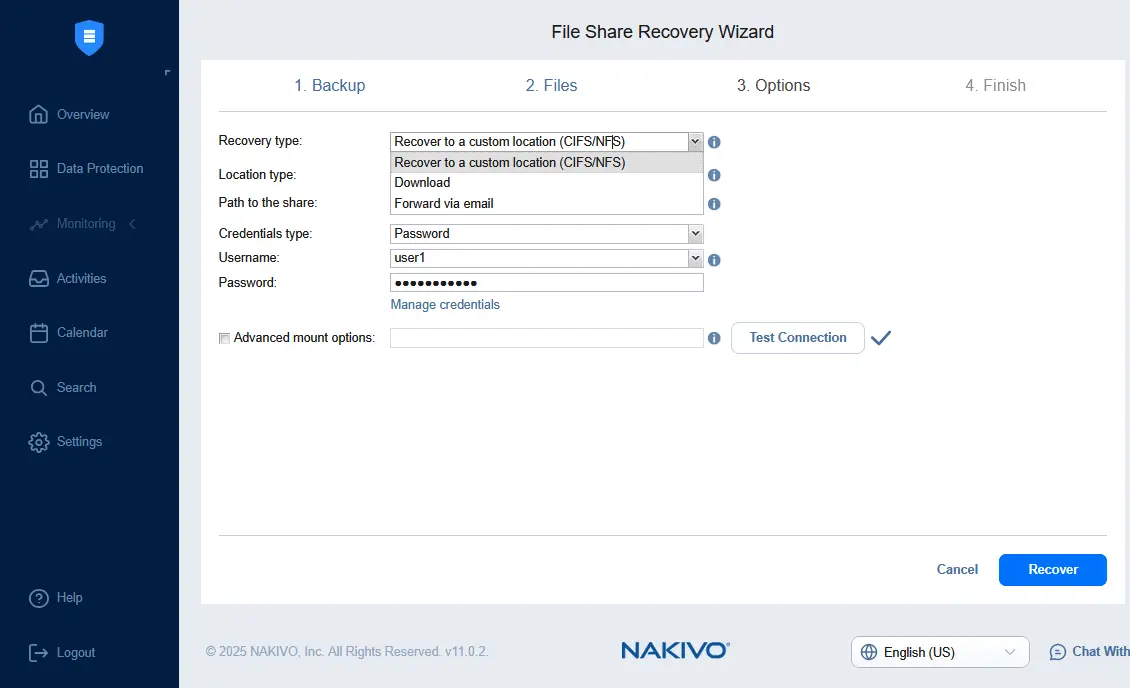Click the Help question mark icon

38,598
